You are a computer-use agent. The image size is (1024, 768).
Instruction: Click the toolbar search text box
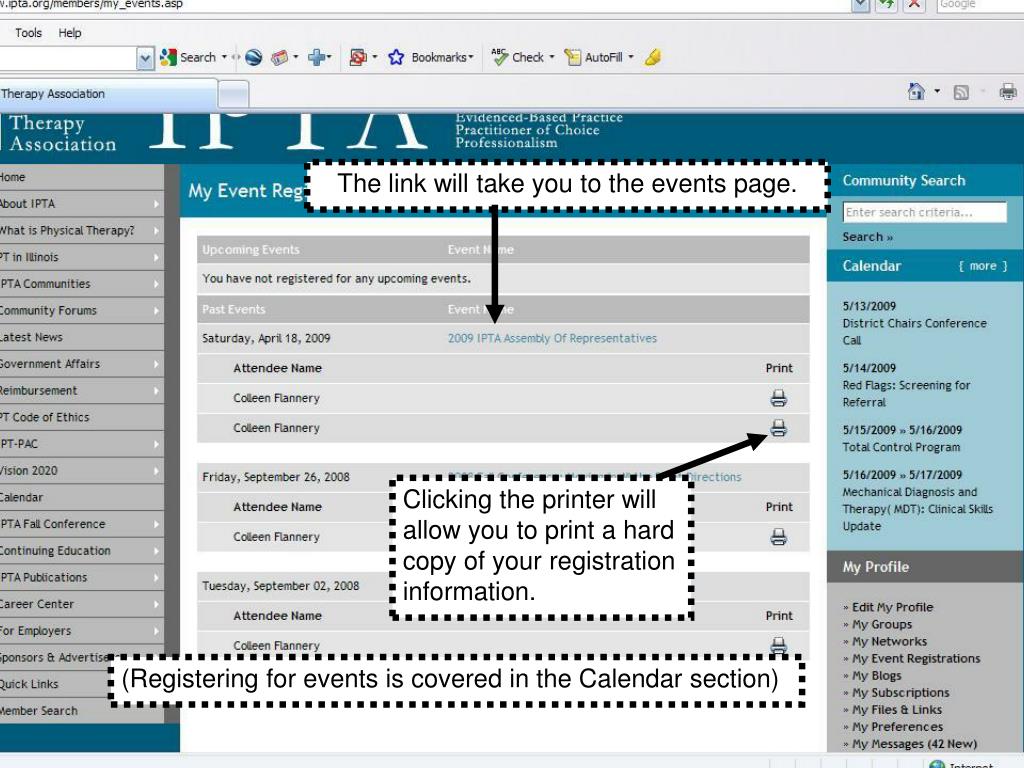click(68, 58)
